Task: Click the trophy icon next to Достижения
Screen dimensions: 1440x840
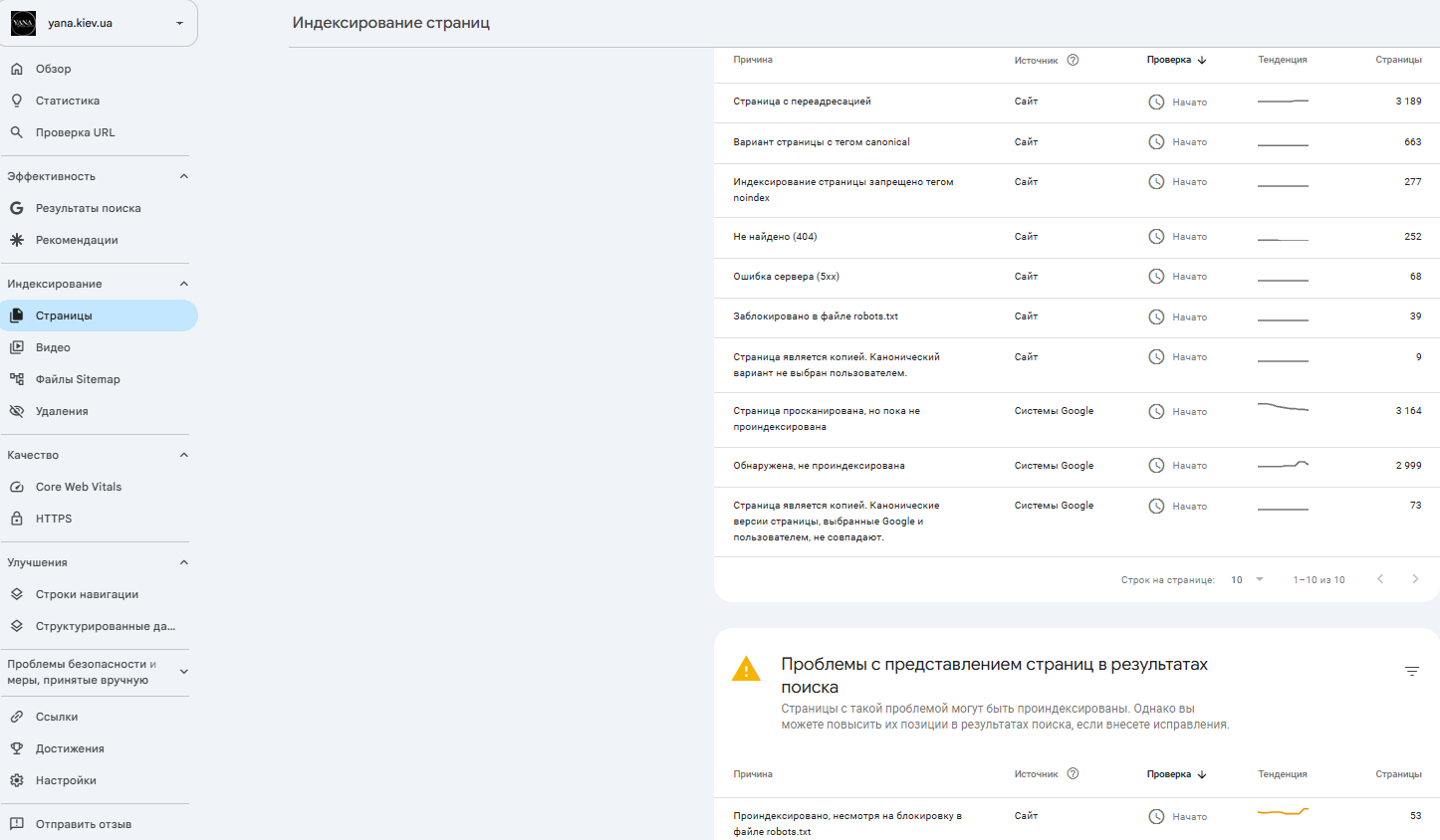Action: coord(17,748)
